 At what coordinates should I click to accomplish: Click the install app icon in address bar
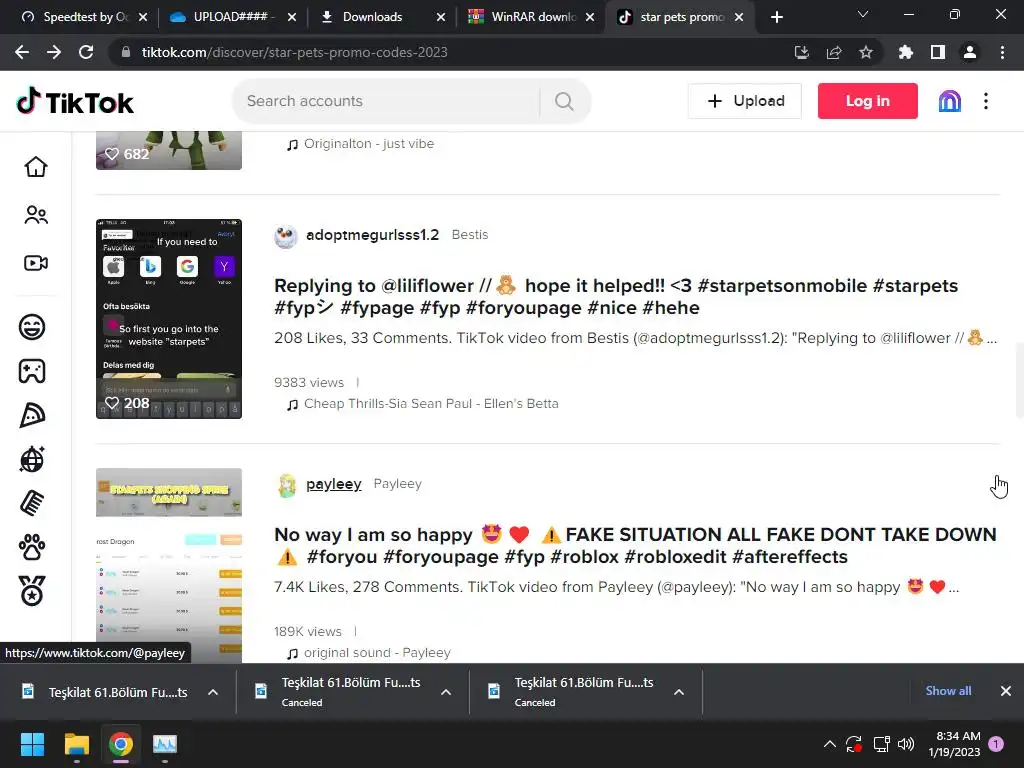tap(801, 52)
